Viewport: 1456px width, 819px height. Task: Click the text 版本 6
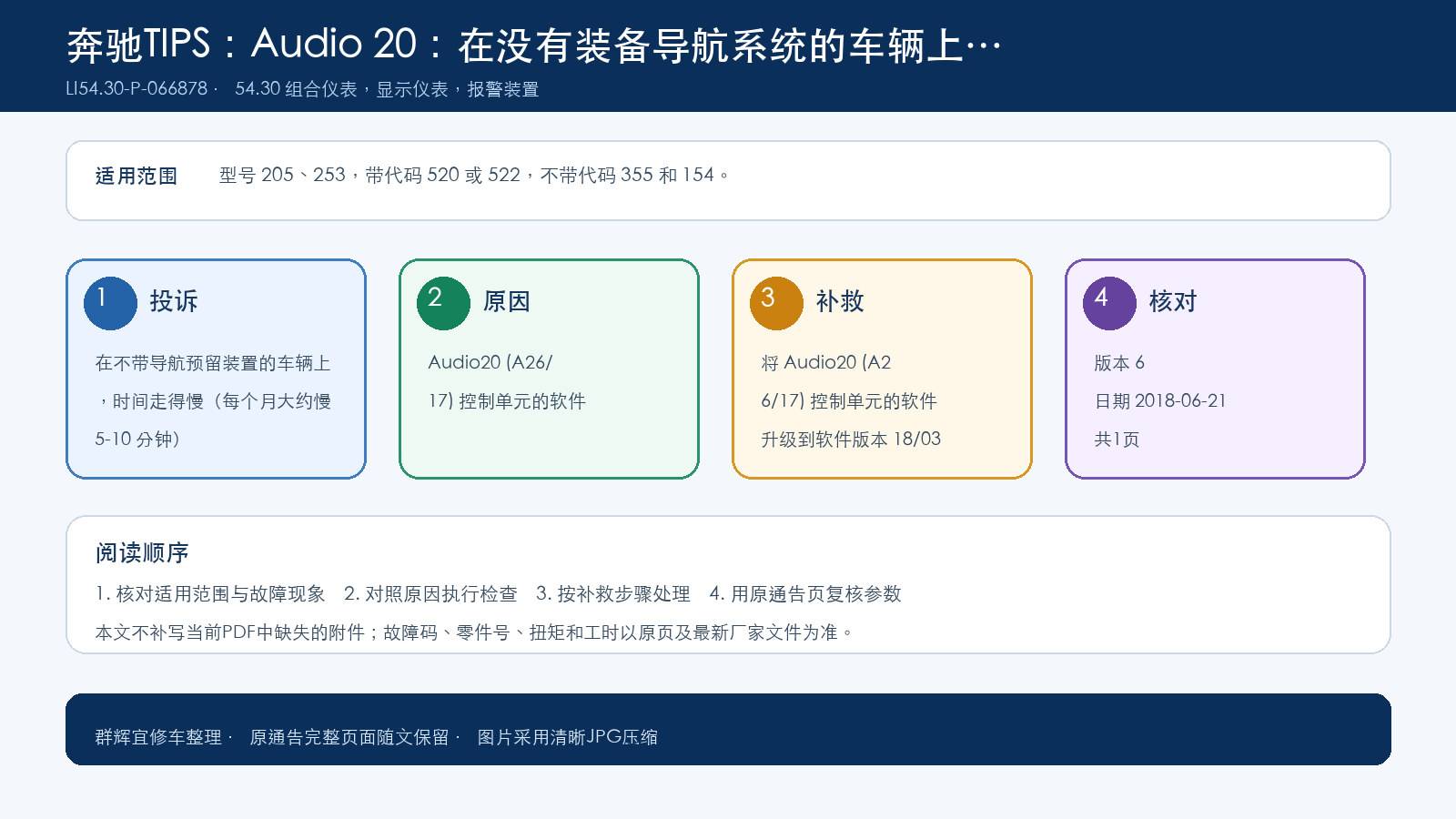click(x=1119, y=363)
